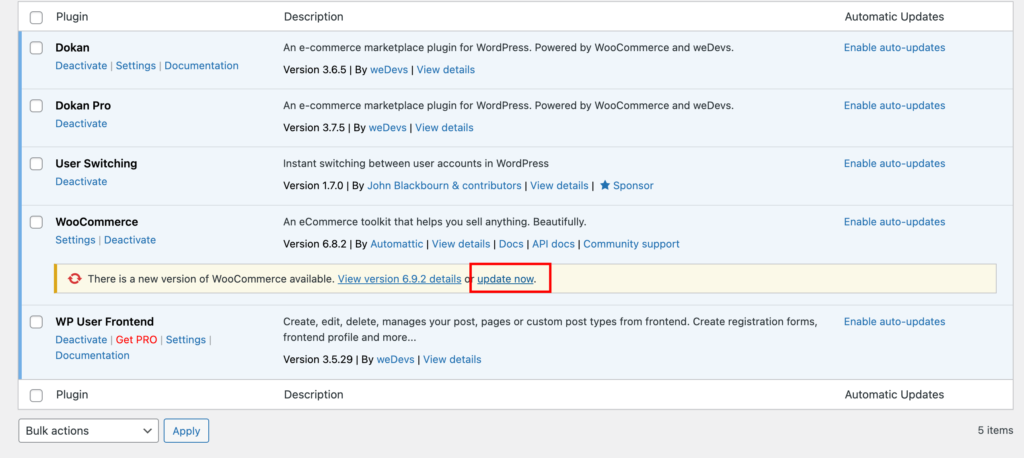Enable auto-updates for WooCommerce
Screen dimensions: 1024x458
[x=894, y=222]
